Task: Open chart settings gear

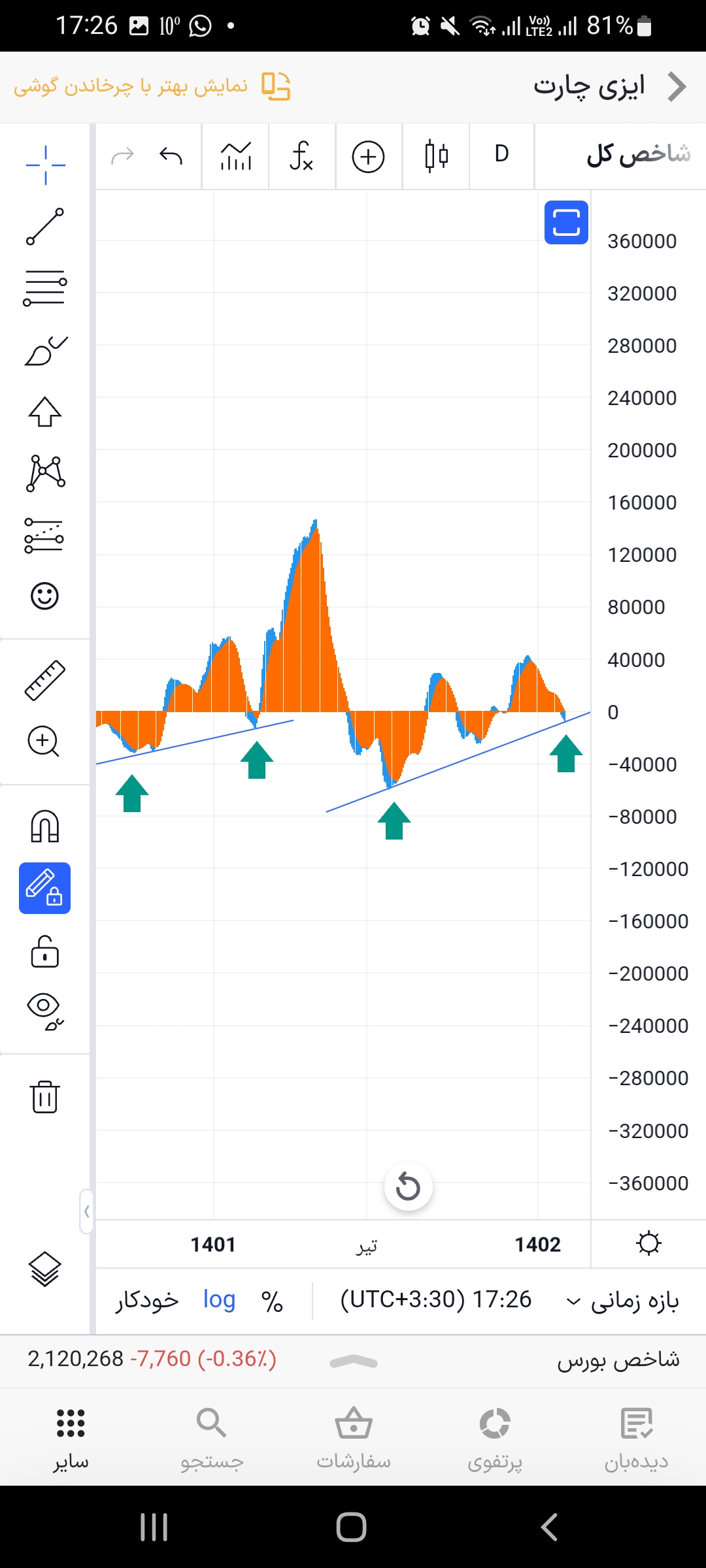Action: [648, 1243]
